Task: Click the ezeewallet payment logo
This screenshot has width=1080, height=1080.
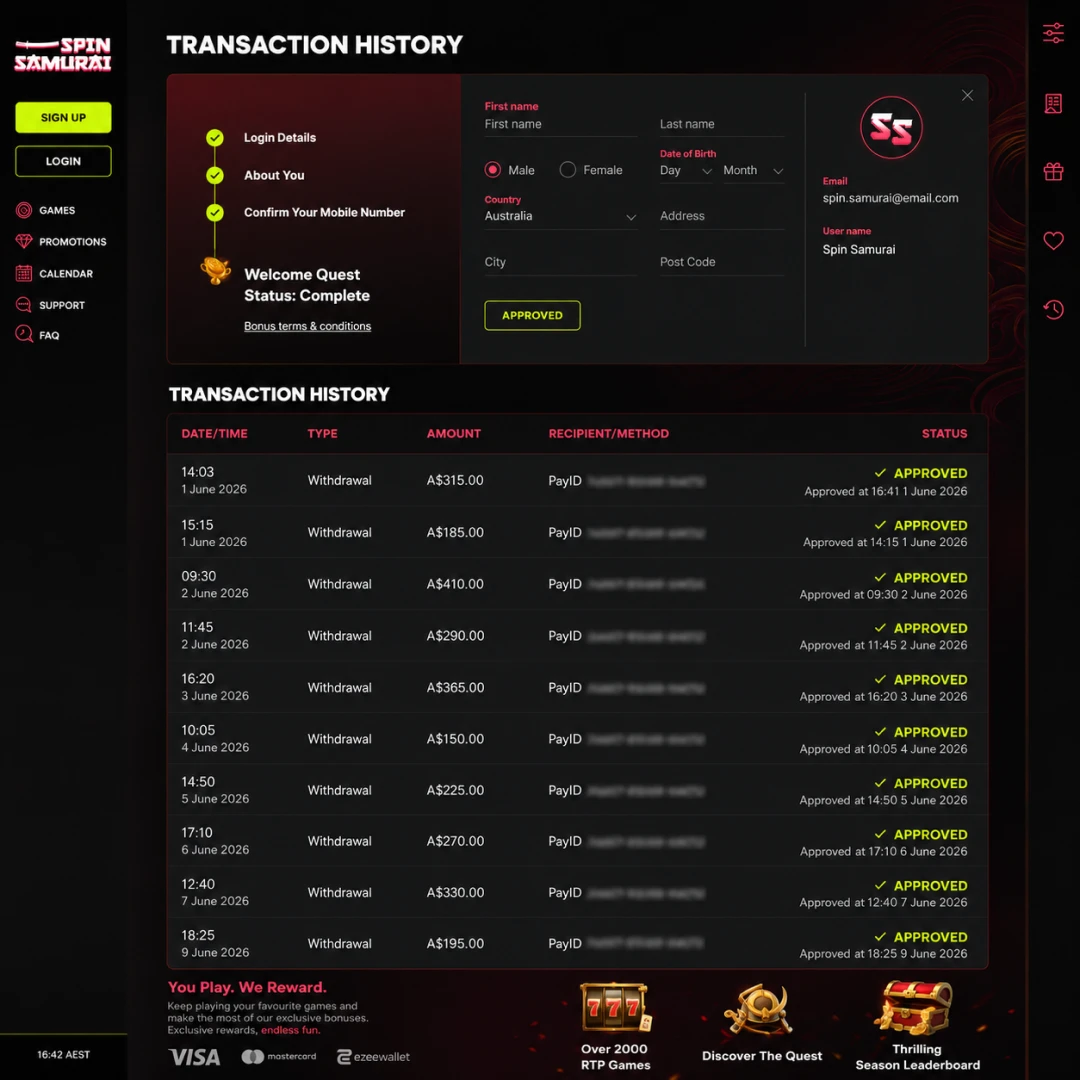Action: (373, 1057)
